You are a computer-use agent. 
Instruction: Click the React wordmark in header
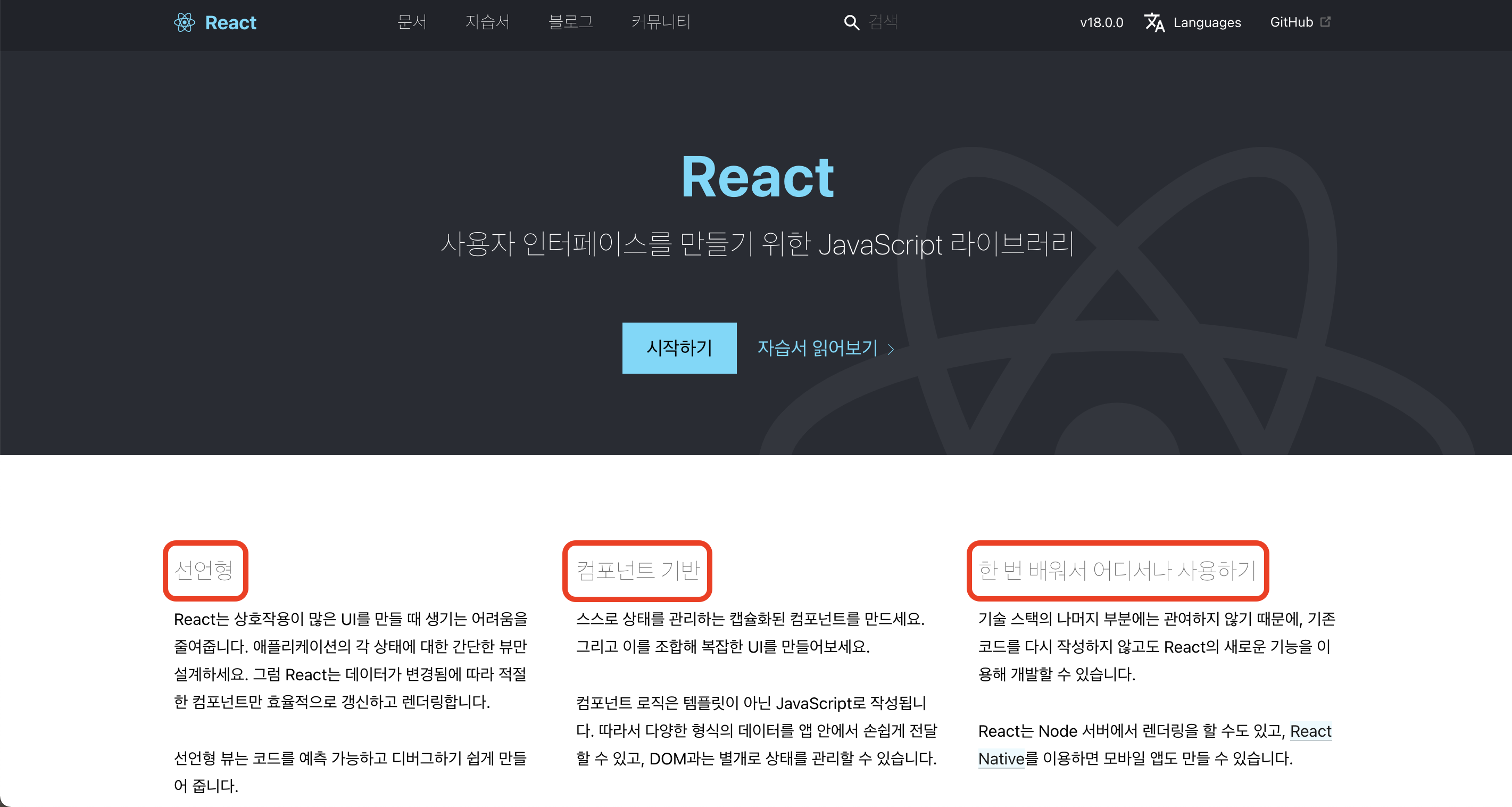point(230,22)
